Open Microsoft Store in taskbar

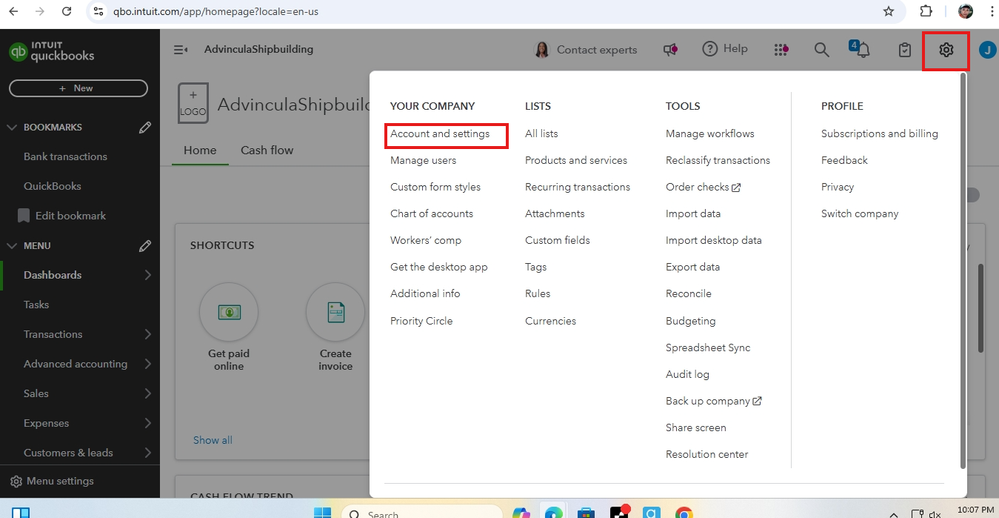click(x=586, y=513)
